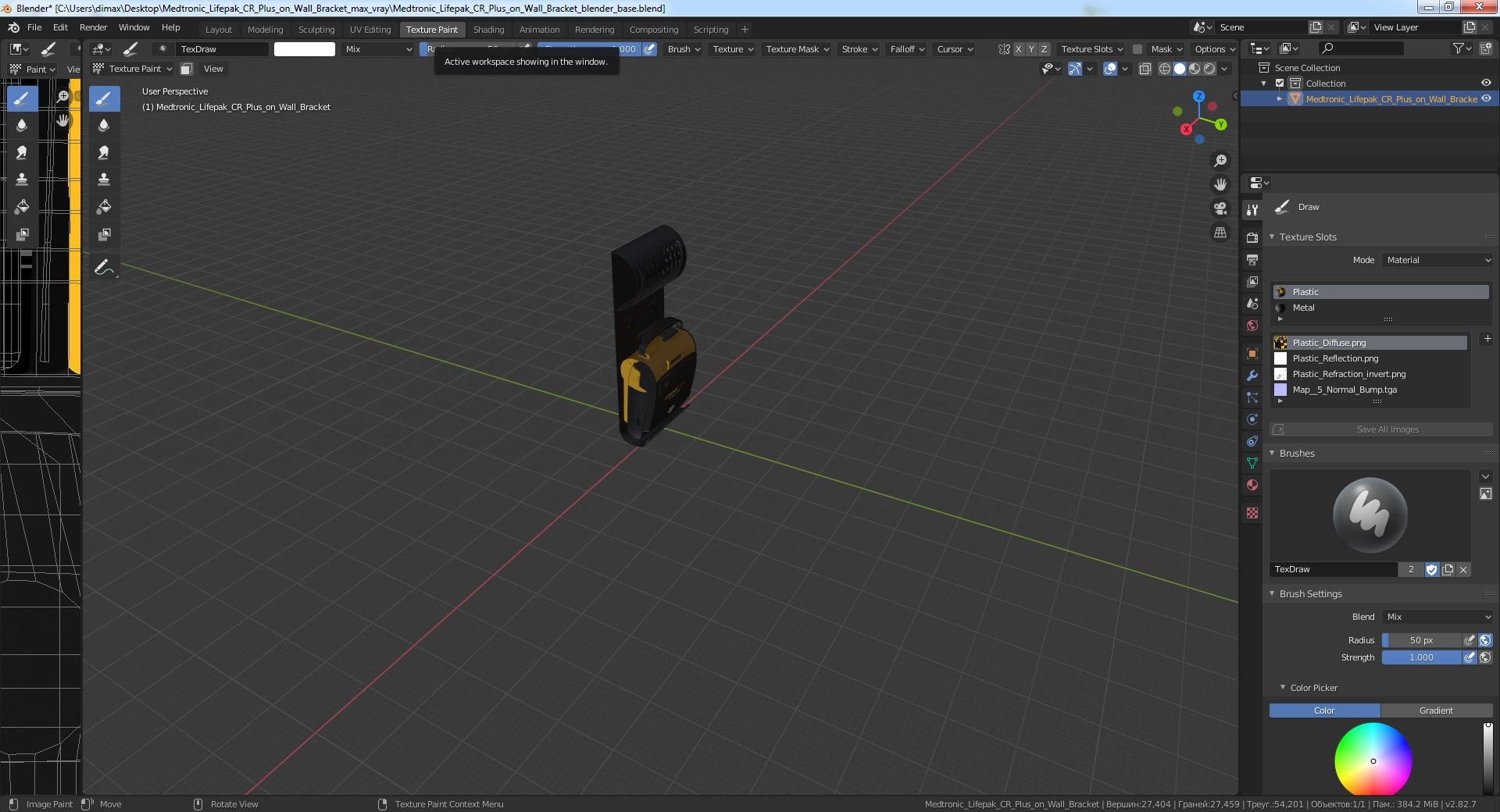Switch to the Sculpting workspace tab

click(x=316, y=30)
